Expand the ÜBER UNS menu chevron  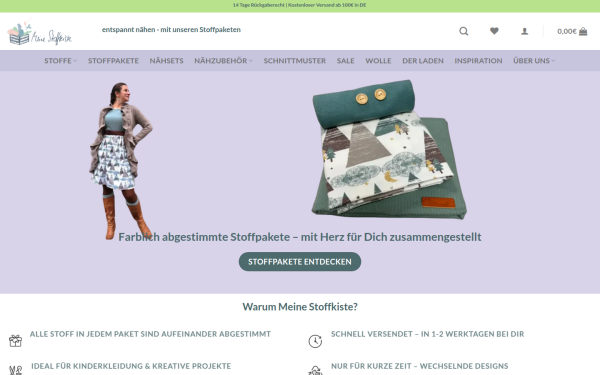[x=553, y=61]
